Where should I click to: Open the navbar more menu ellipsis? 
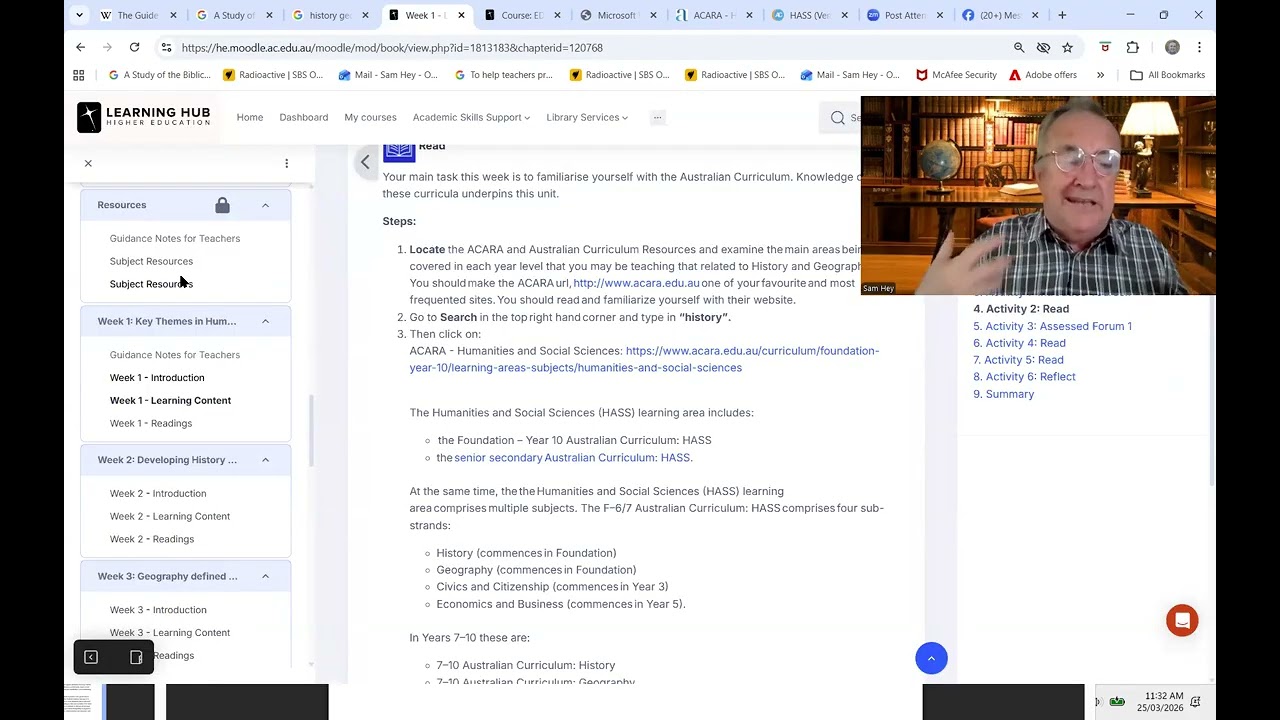coord(657,118)
